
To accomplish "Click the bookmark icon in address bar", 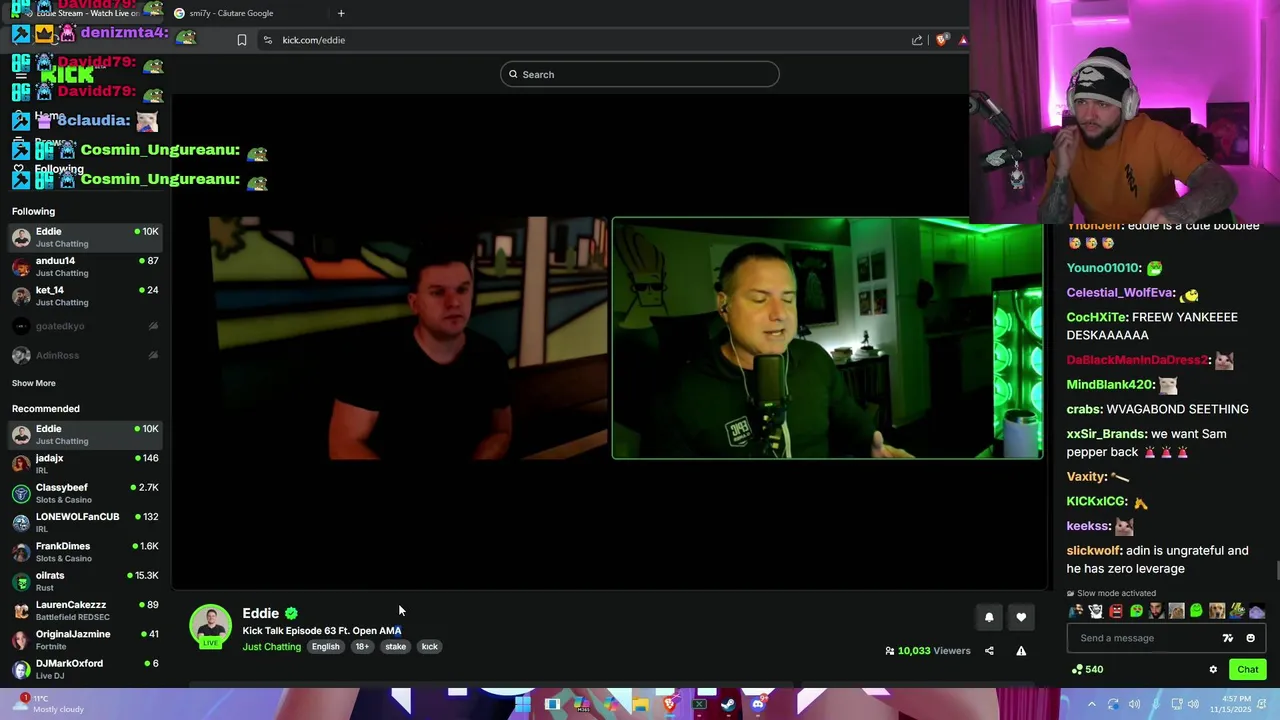I will pos(241,40).
